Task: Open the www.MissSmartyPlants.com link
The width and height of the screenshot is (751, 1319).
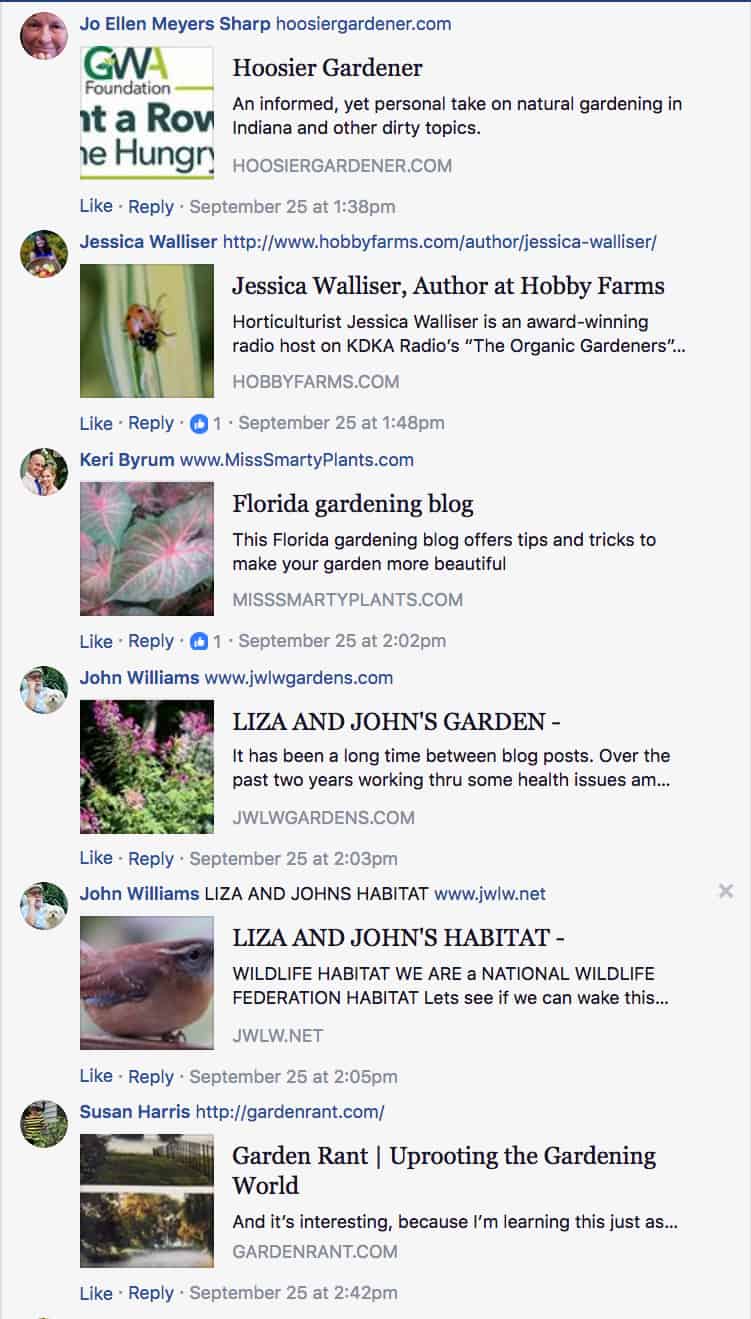Action: (x=297, y=460)
